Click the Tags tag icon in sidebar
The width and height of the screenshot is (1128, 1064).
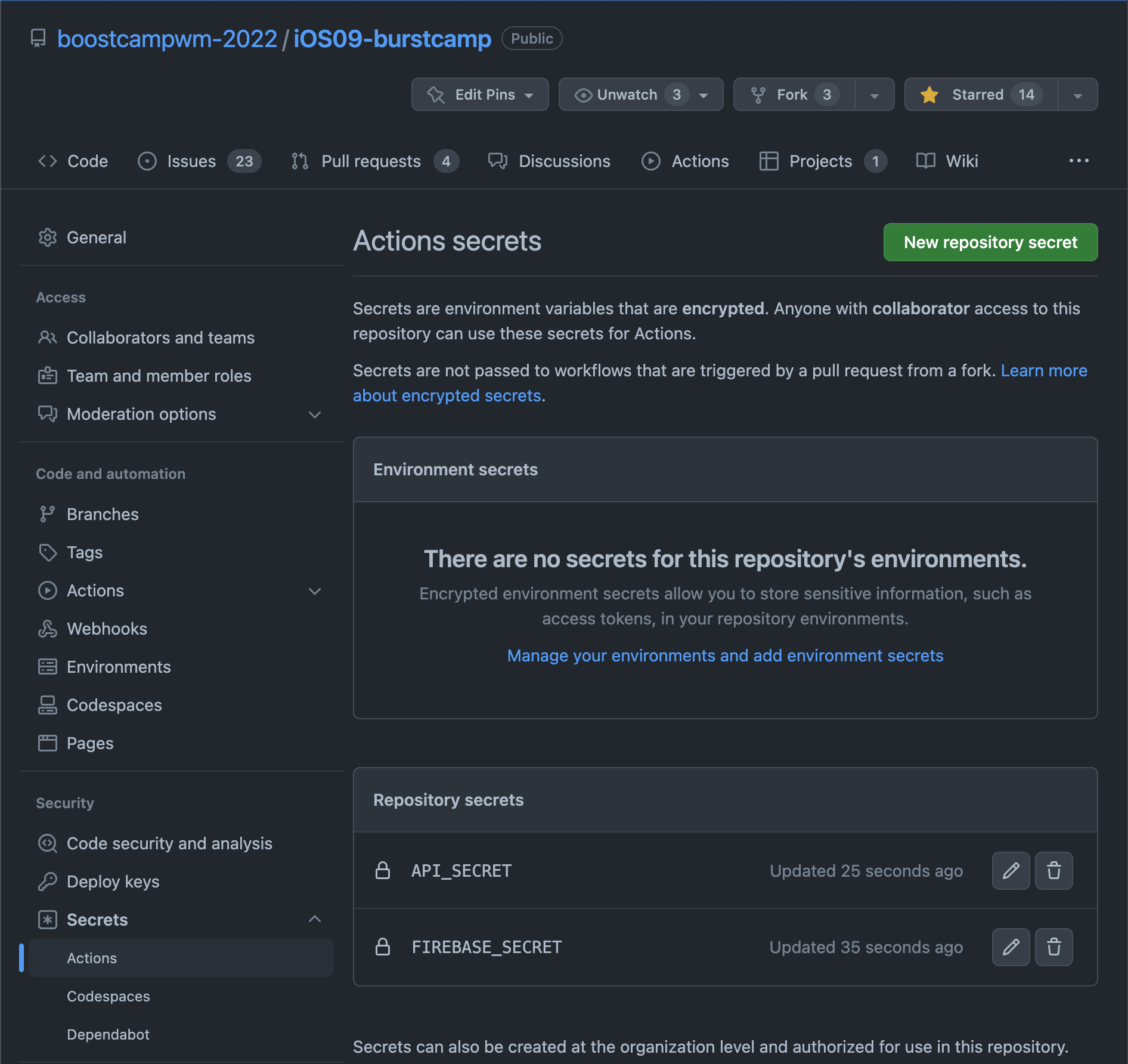[48, 552]
